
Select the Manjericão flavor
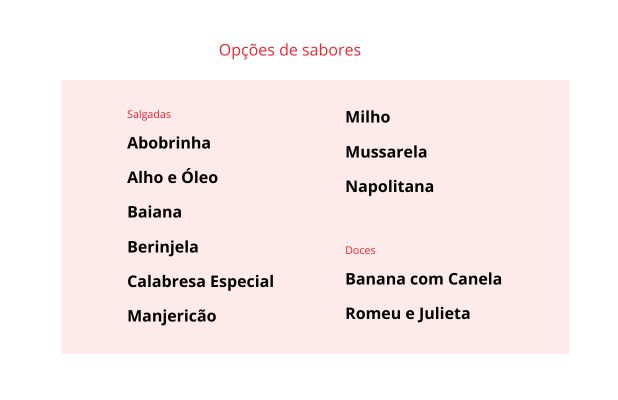(172, 316)
